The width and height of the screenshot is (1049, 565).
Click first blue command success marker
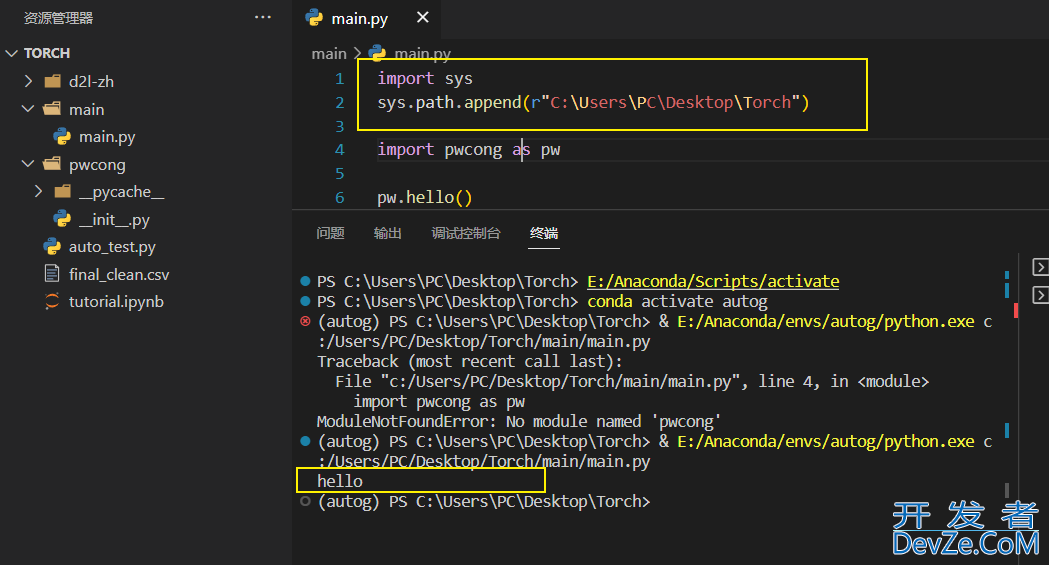point(305,281)
